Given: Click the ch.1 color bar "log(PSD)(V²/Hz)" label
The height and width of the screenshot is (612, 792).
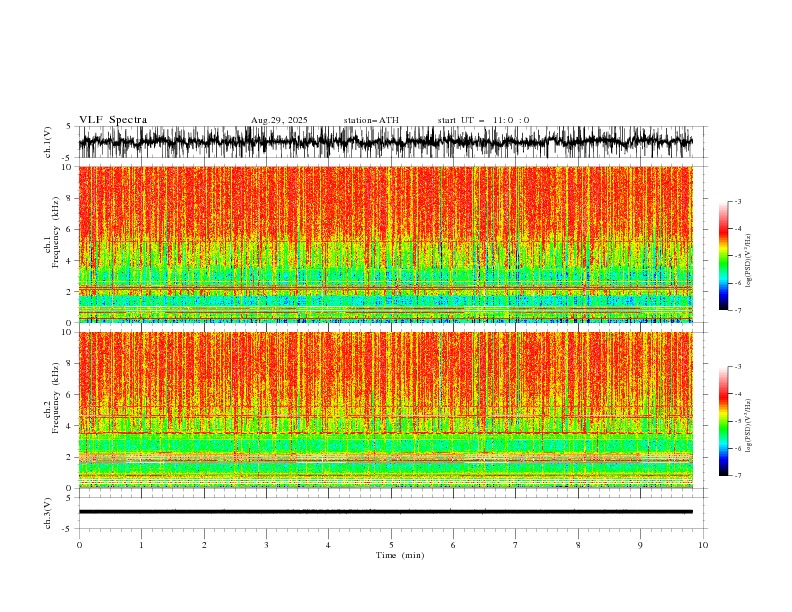Looking at the screenshot, I should point(748,261).
